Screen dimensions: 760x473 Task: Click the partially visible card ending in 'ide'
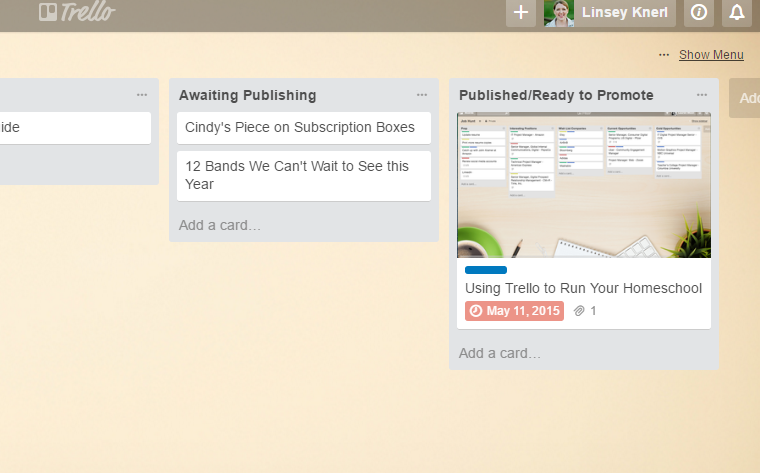pos(75,128)
